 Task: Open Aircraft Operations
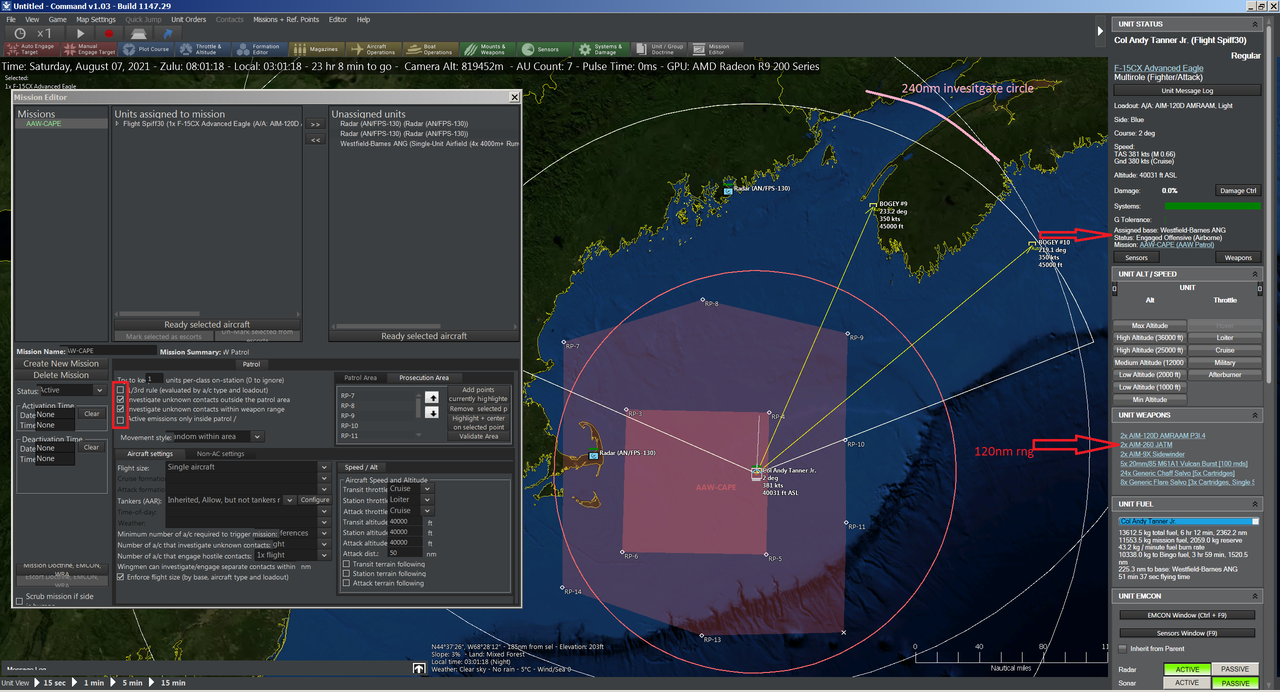click(x=374, y=48)
